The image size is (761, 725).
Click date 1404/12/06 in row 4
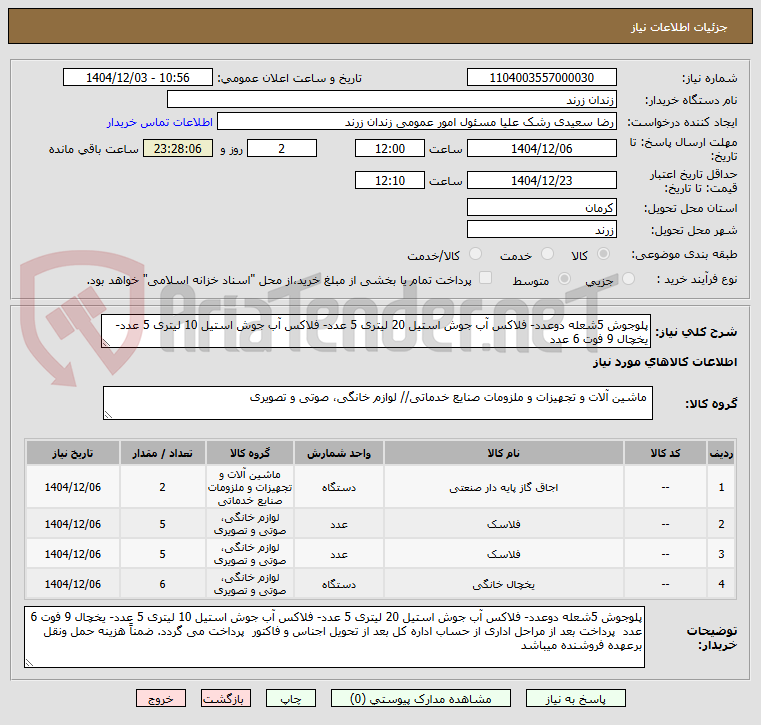pyautogui.click(x=73, y=584)
